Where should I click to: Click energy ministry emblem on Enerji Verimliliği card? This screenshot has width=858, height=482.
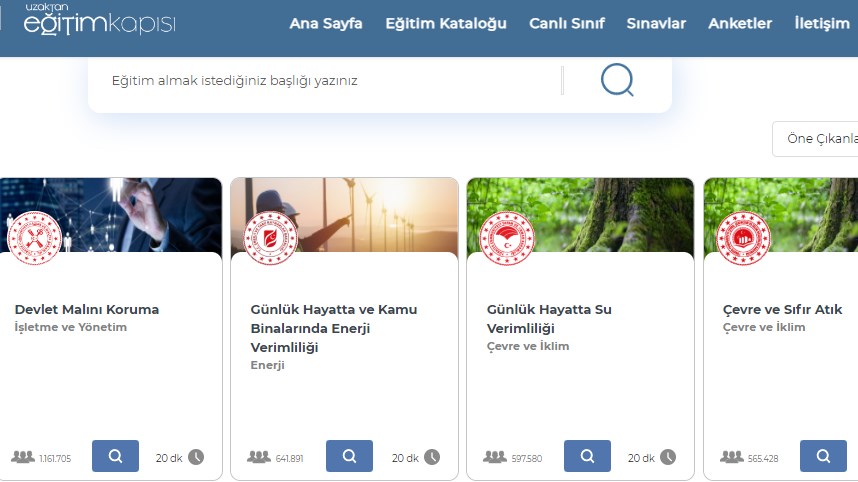coord(270,238)
